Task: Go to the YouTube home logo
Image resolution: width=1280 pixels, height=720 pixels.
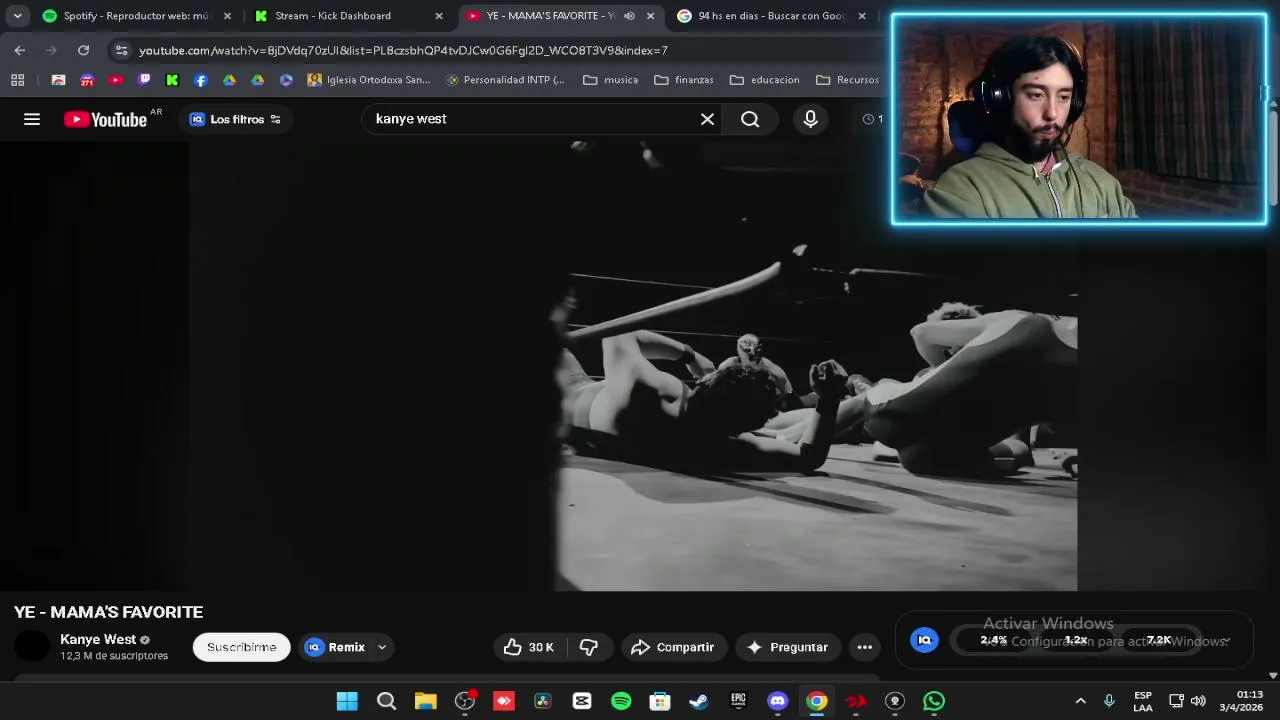Action: pyautogui.click(x=105, y=119)
